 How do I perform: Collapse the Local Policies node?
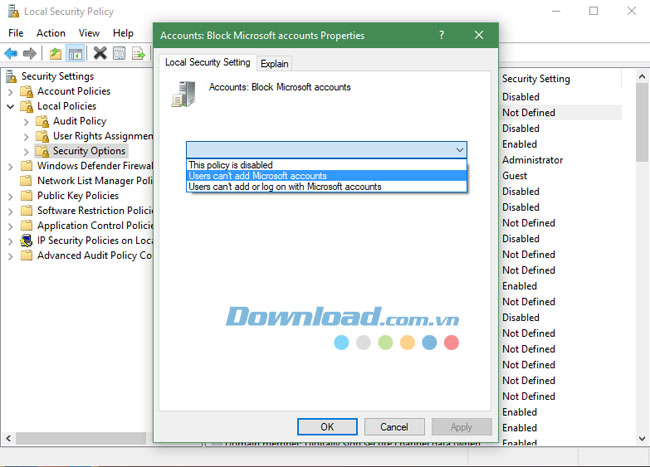(11, 106)
